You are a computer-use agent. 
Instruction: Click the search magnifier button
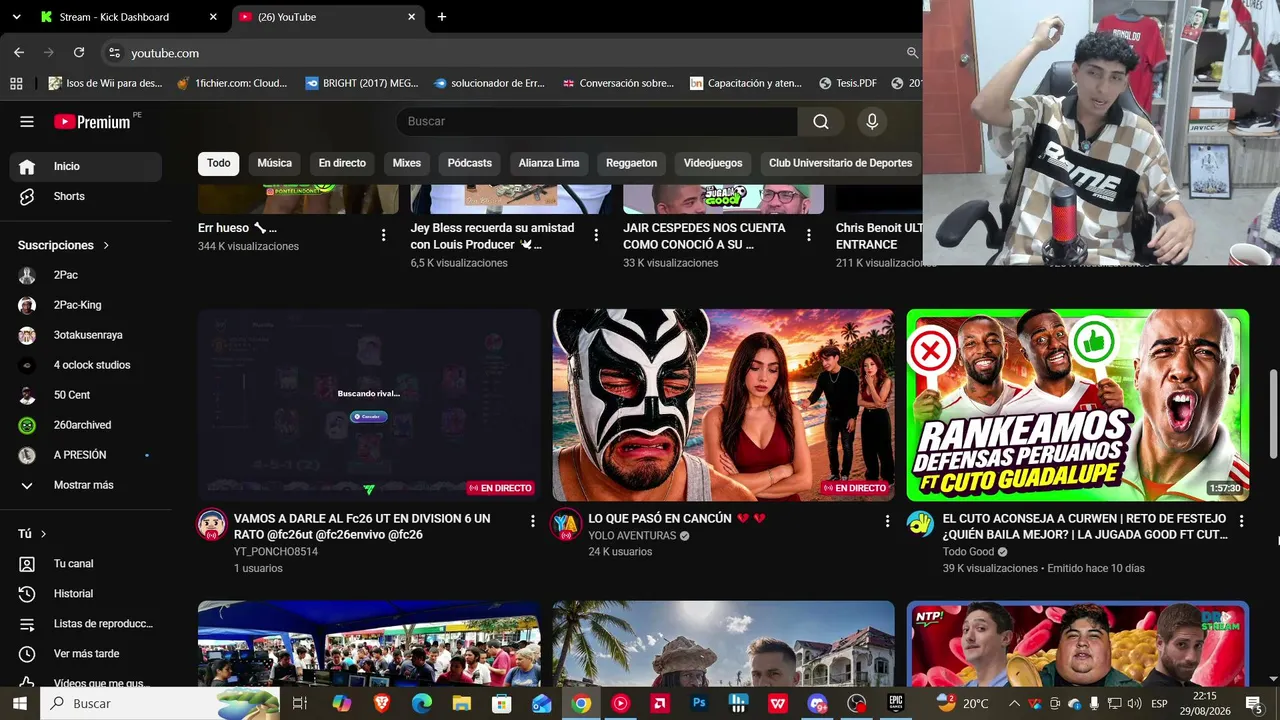(x=821, y=122)
